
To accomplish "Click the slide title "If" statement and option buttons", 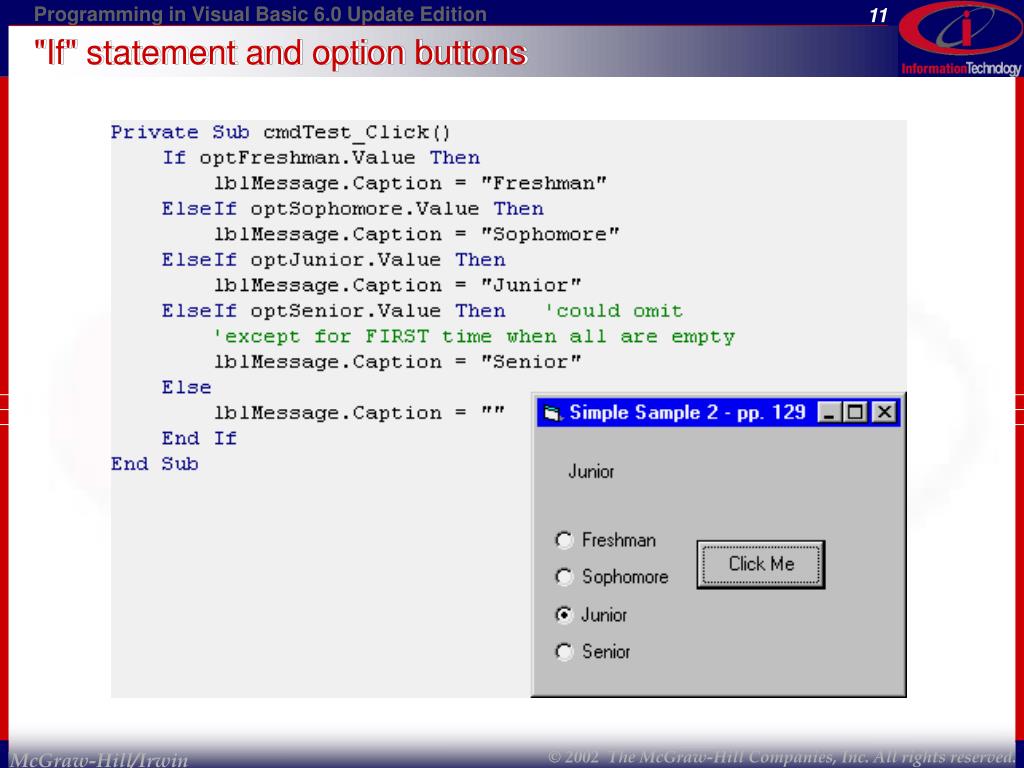I will coord(280,54).
